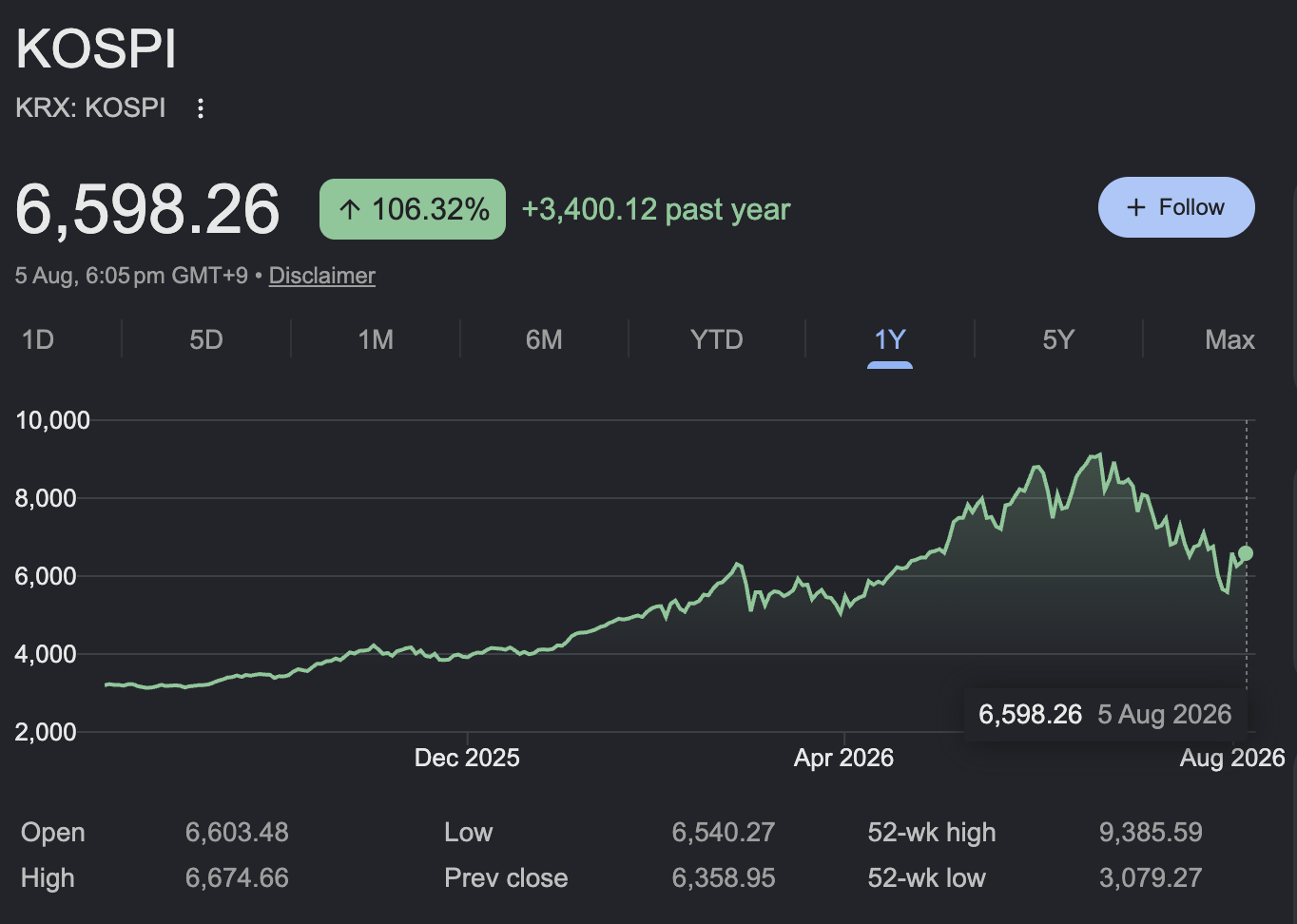Click the 52-wk low label
The image size is (1297, 924).
pyautogui.click(x=926, y=878)
